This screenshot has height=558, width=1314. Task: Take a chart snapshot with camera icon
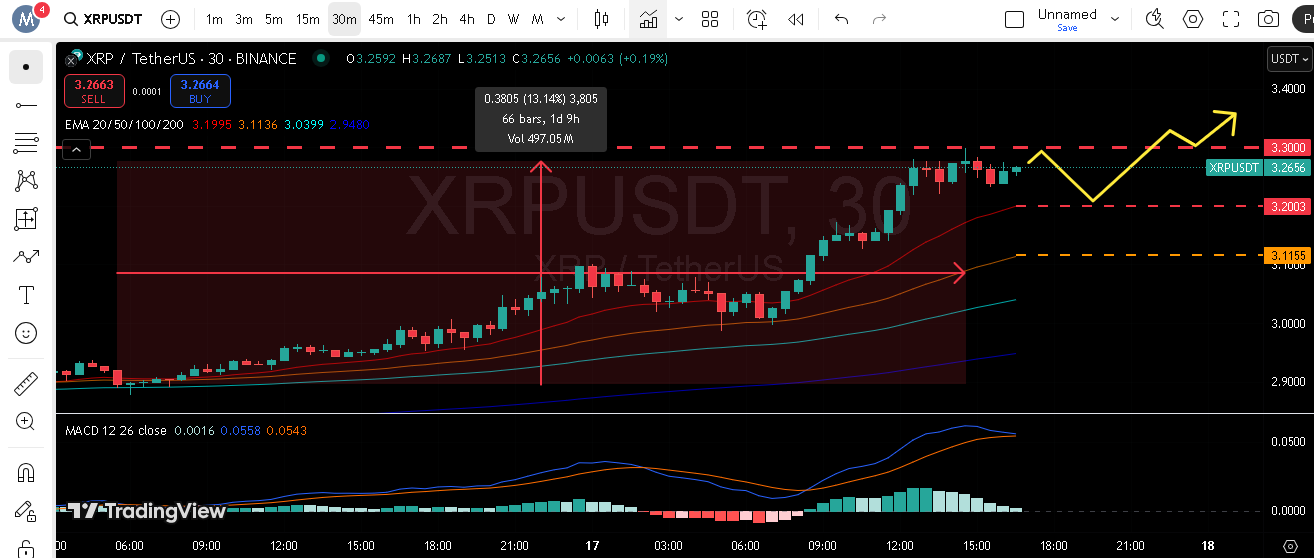(1269, 19)
